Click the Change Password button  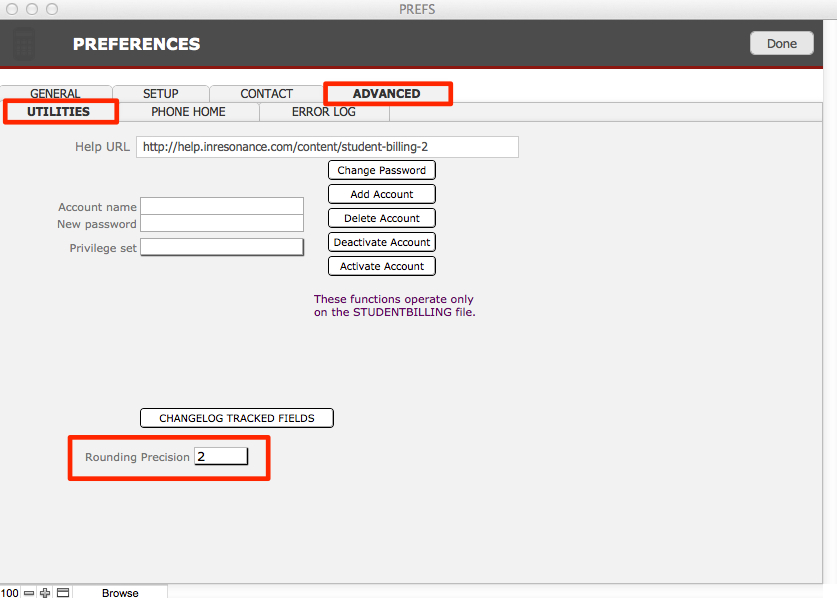point(381,170)
